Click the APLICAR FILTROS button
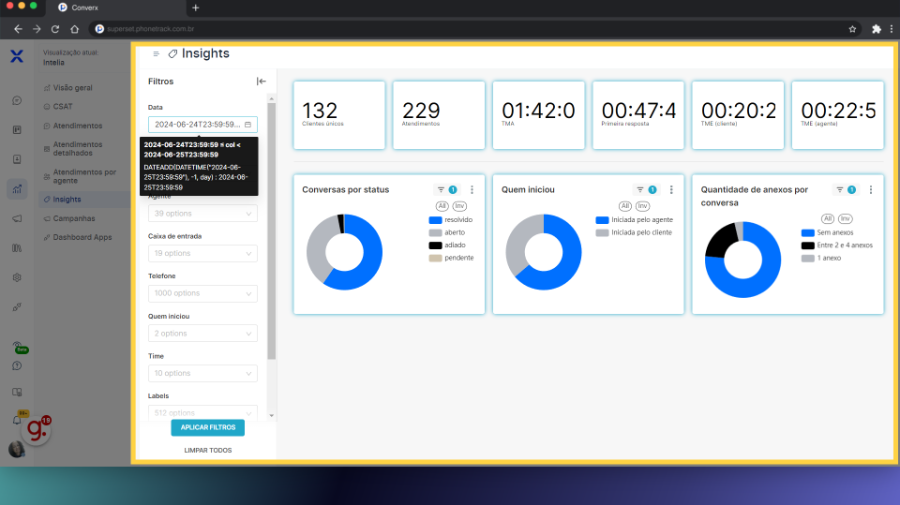The width and height of the screenshot is (900, 505). point(208,427)
